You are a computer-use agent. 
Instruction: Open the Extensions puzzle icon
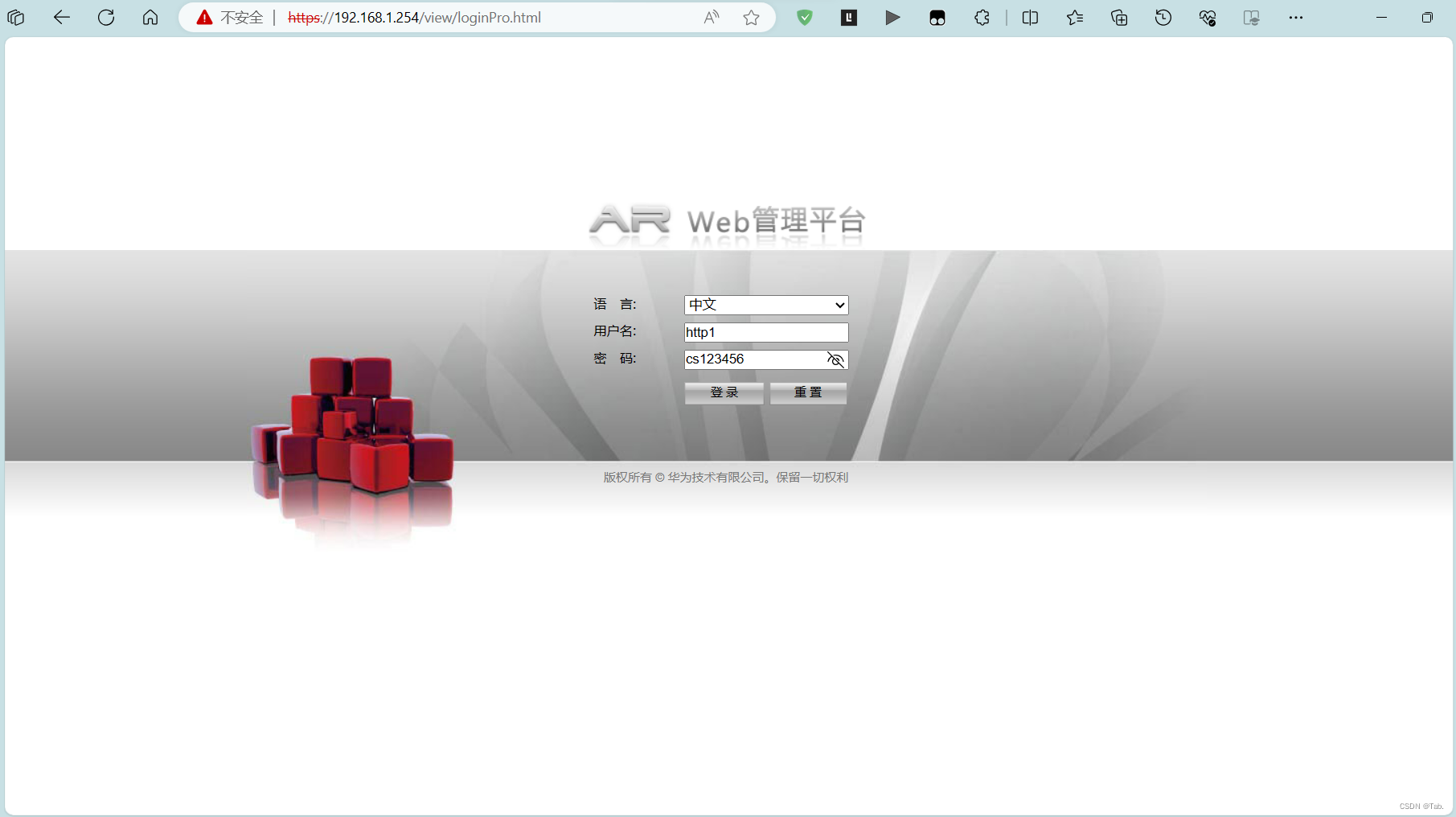pyautogui.click(x=982, y=18)
